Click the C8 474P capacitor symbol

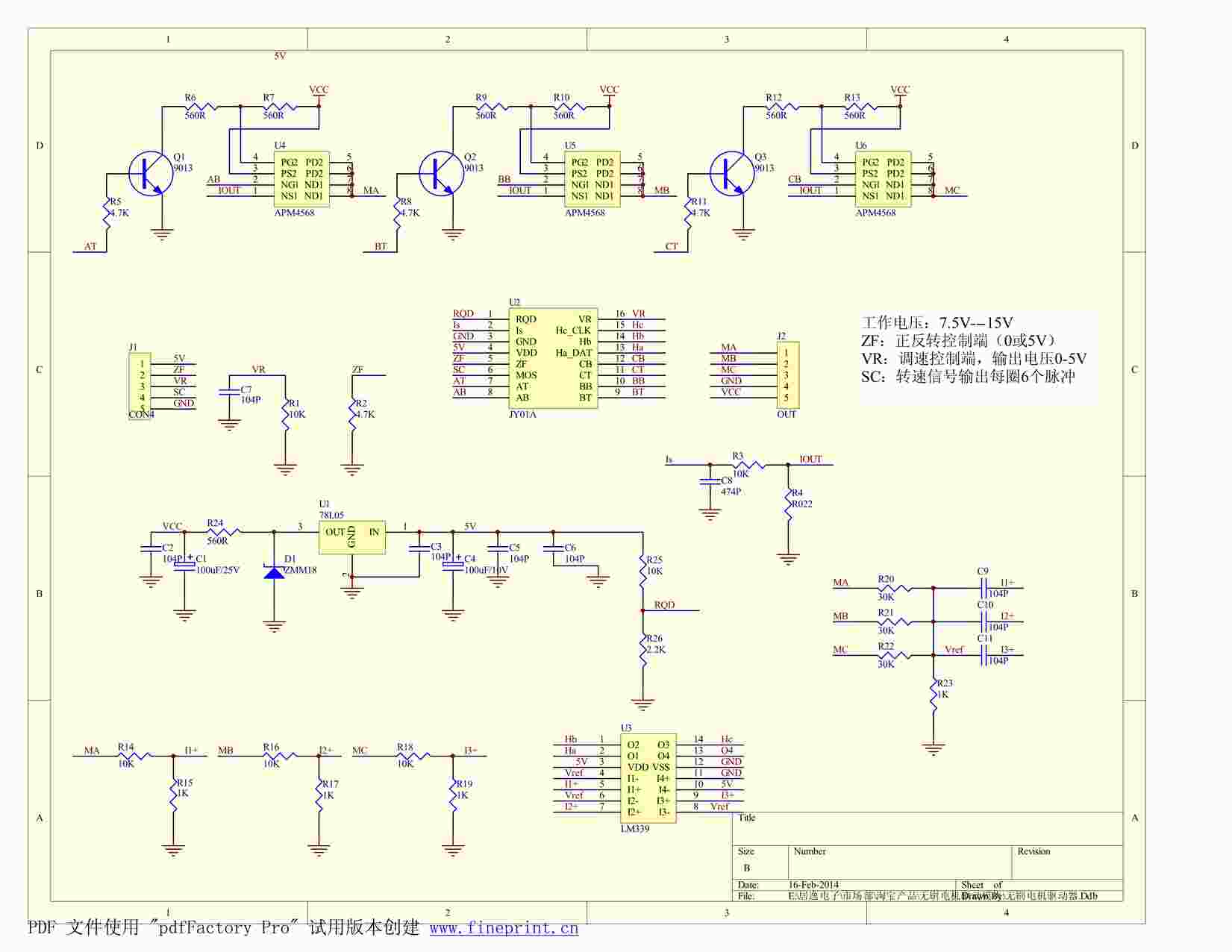pyautogui.click(x=710, y=482)
